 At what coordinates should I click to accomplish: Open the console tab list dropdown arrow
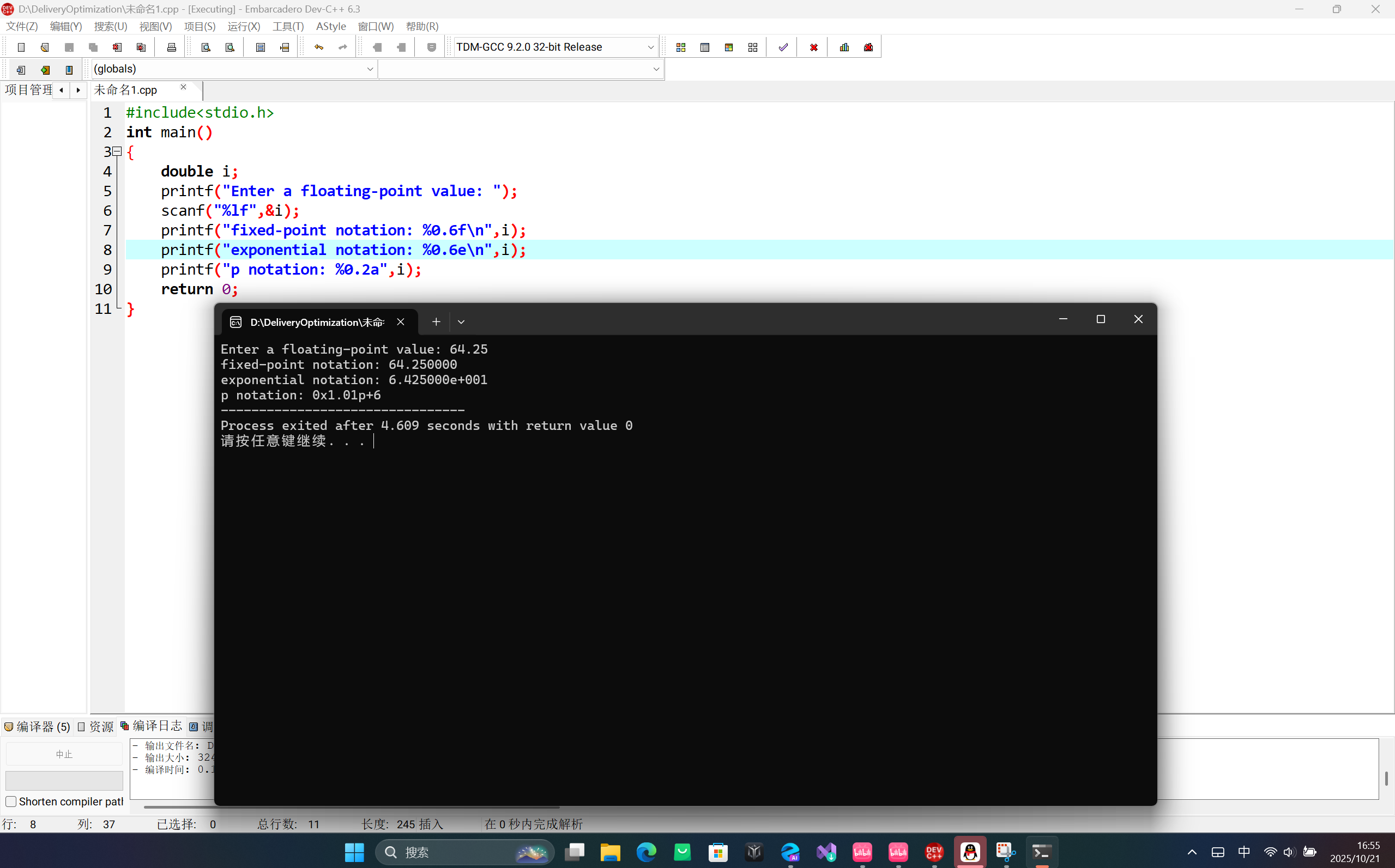[x=461, y=322]
